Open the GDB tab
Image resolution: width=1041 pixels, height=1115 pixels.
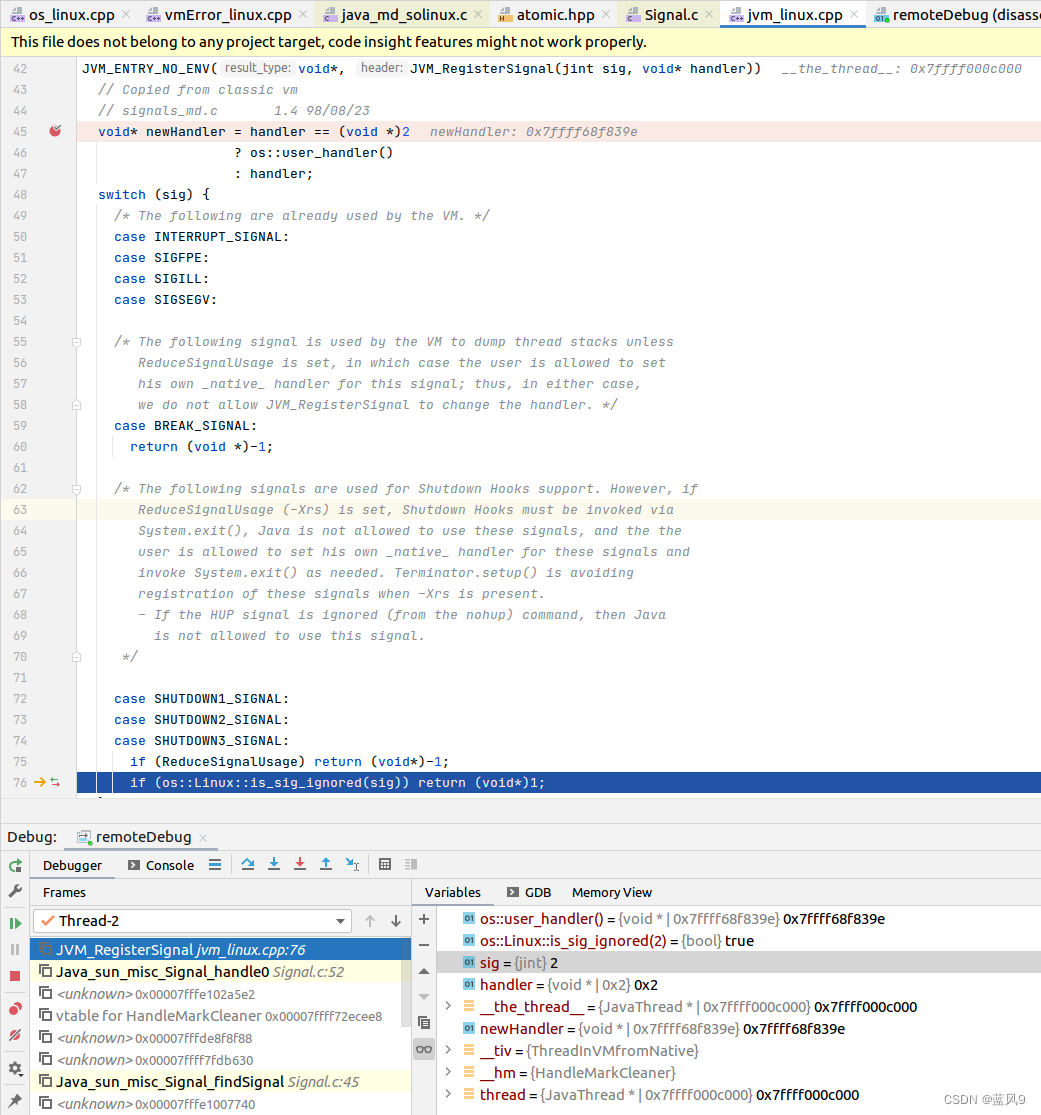[528, 892]
